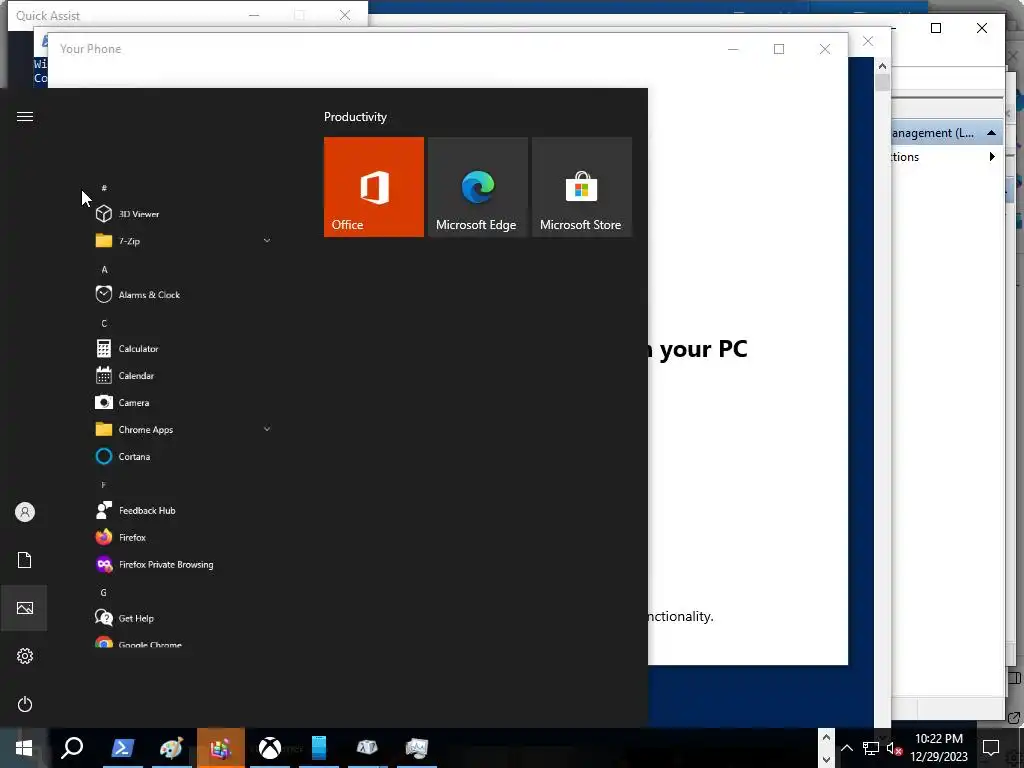Open the Microsoft Store tile
Viewport: 1024px width, 768px height.
[x=582, y=187]
